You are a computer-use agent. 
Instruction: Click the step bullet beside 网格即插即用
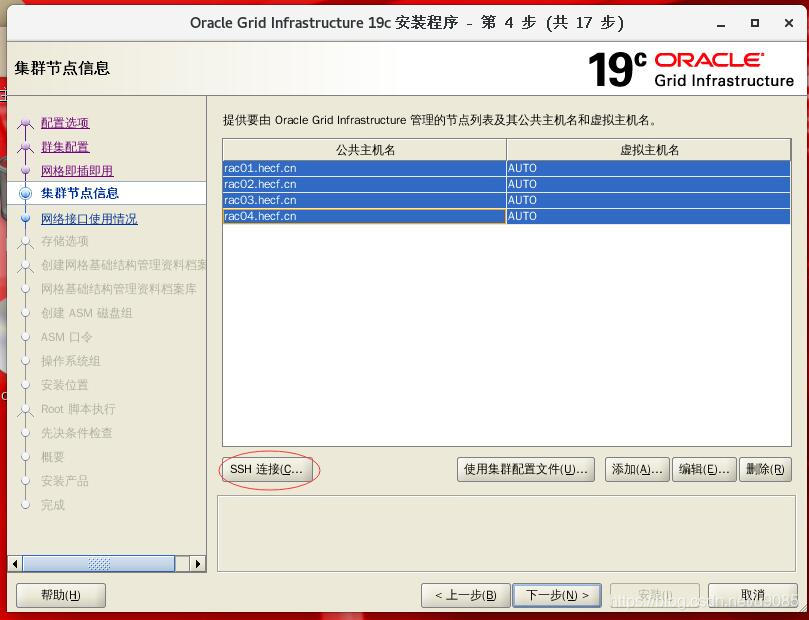pos(25,171)
